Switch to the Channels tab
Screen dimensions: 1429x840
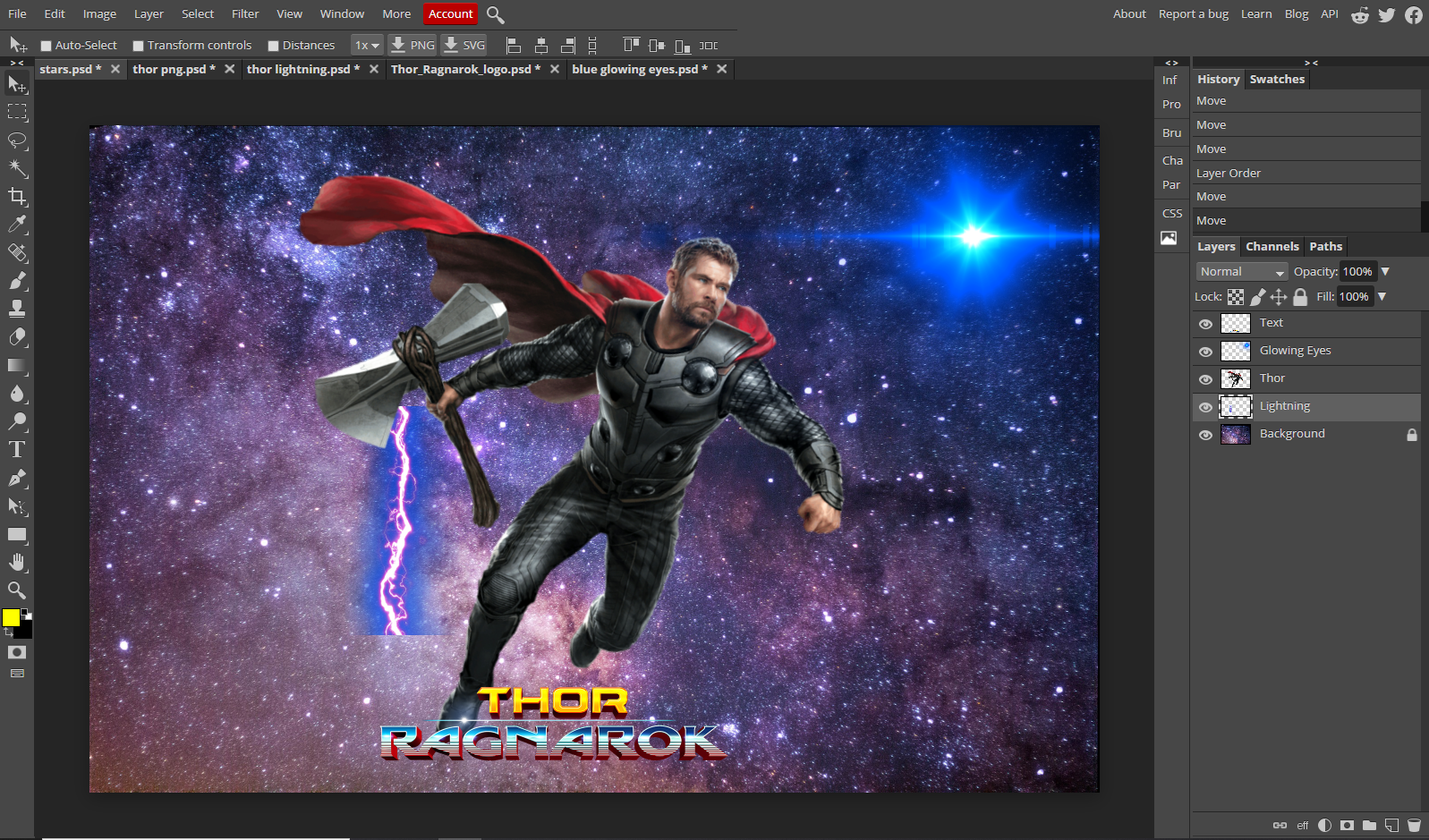point(1272,247)
